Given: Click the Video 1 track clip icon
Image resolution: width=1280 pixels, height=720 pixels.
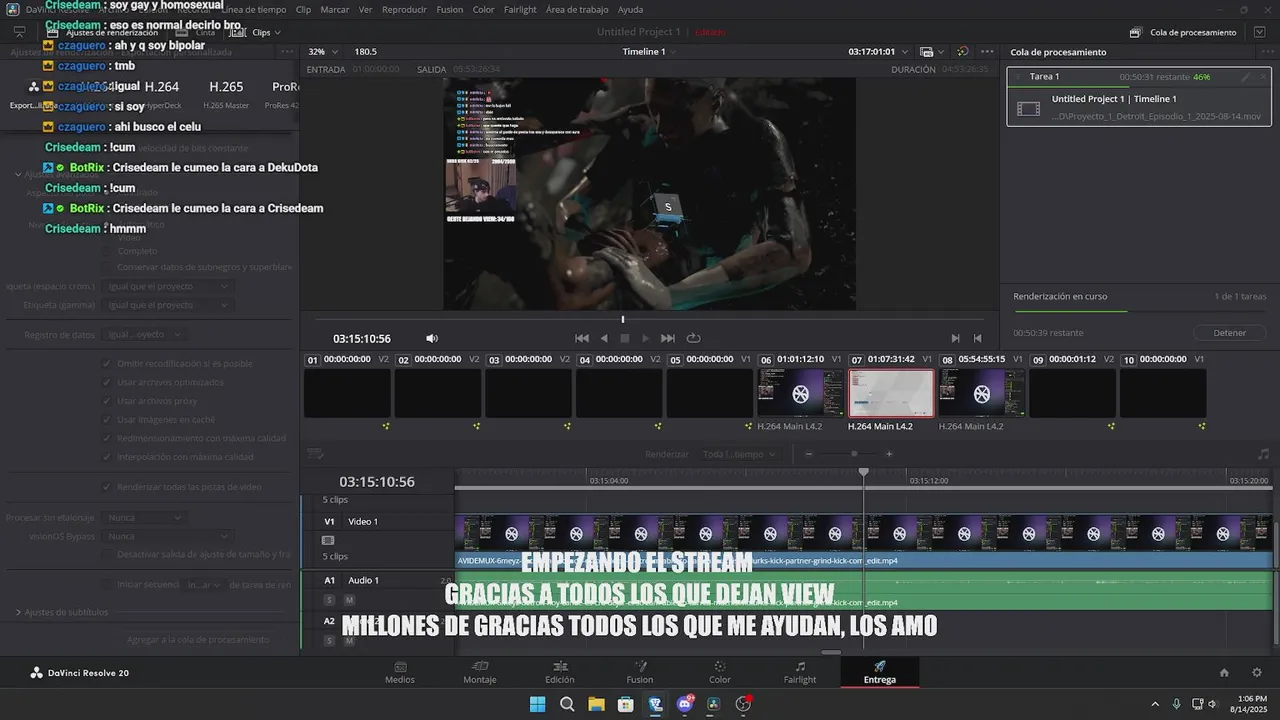Looking at the screenshot, I should coord(328,540).
